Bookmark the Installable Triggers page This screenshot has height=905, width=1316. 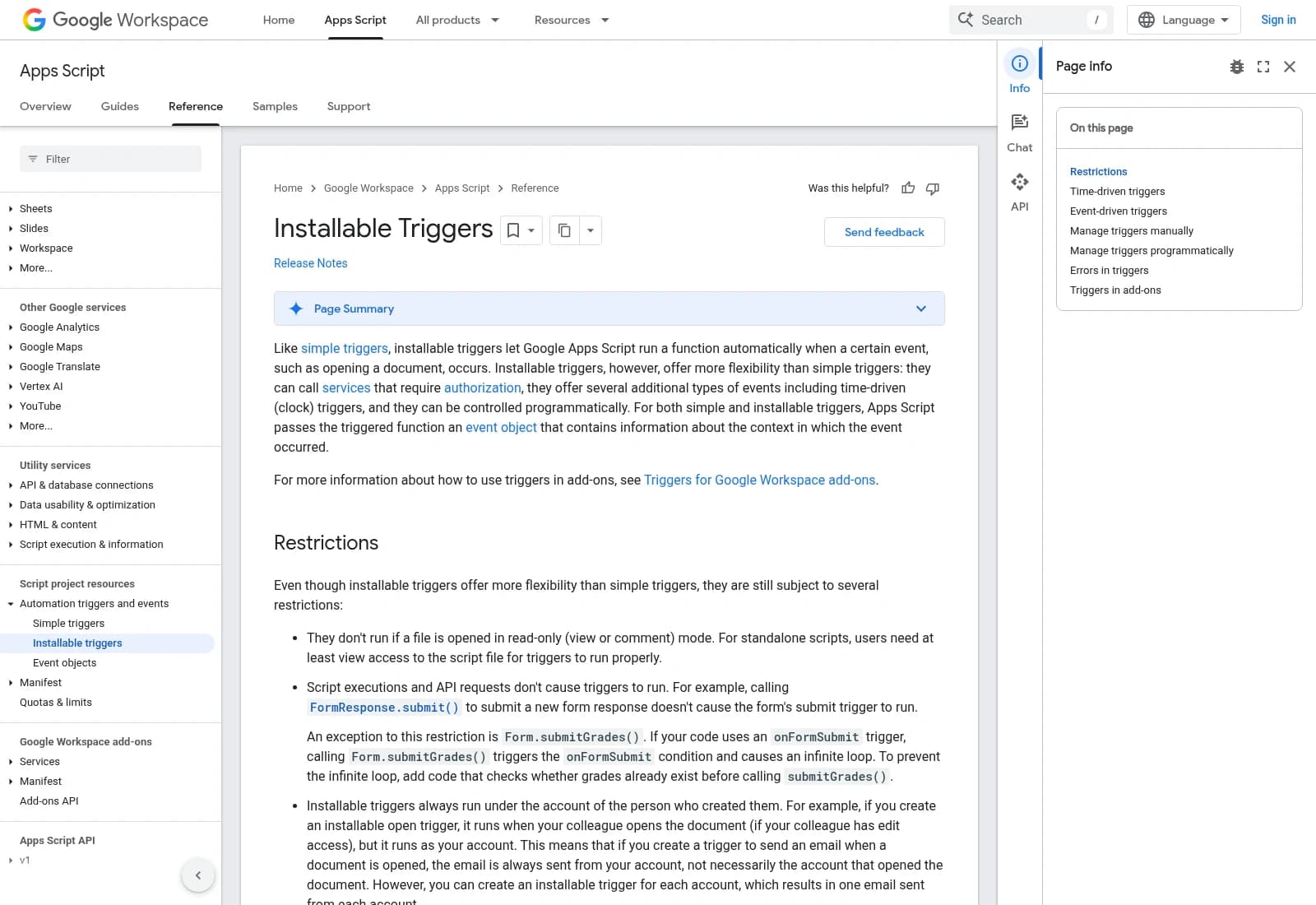point(513,230)
